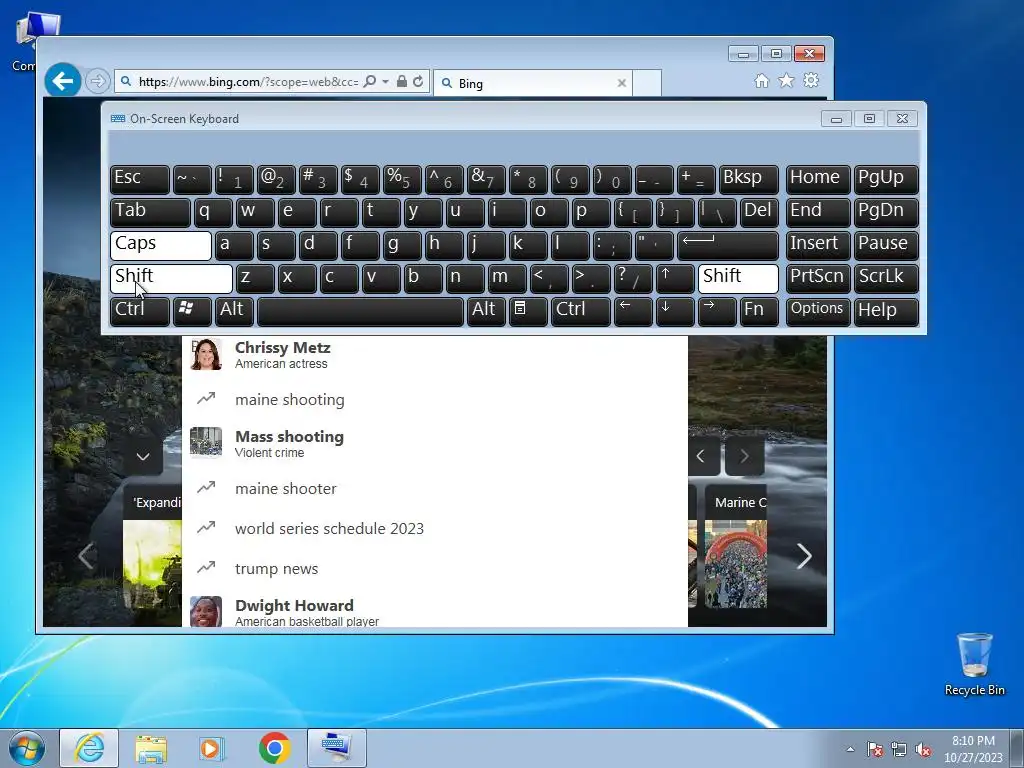Click the On-Screen Keyboard taskbar icon
Image resolution: width=1024 pixels, height=768 pixels.
coord(336,748)
